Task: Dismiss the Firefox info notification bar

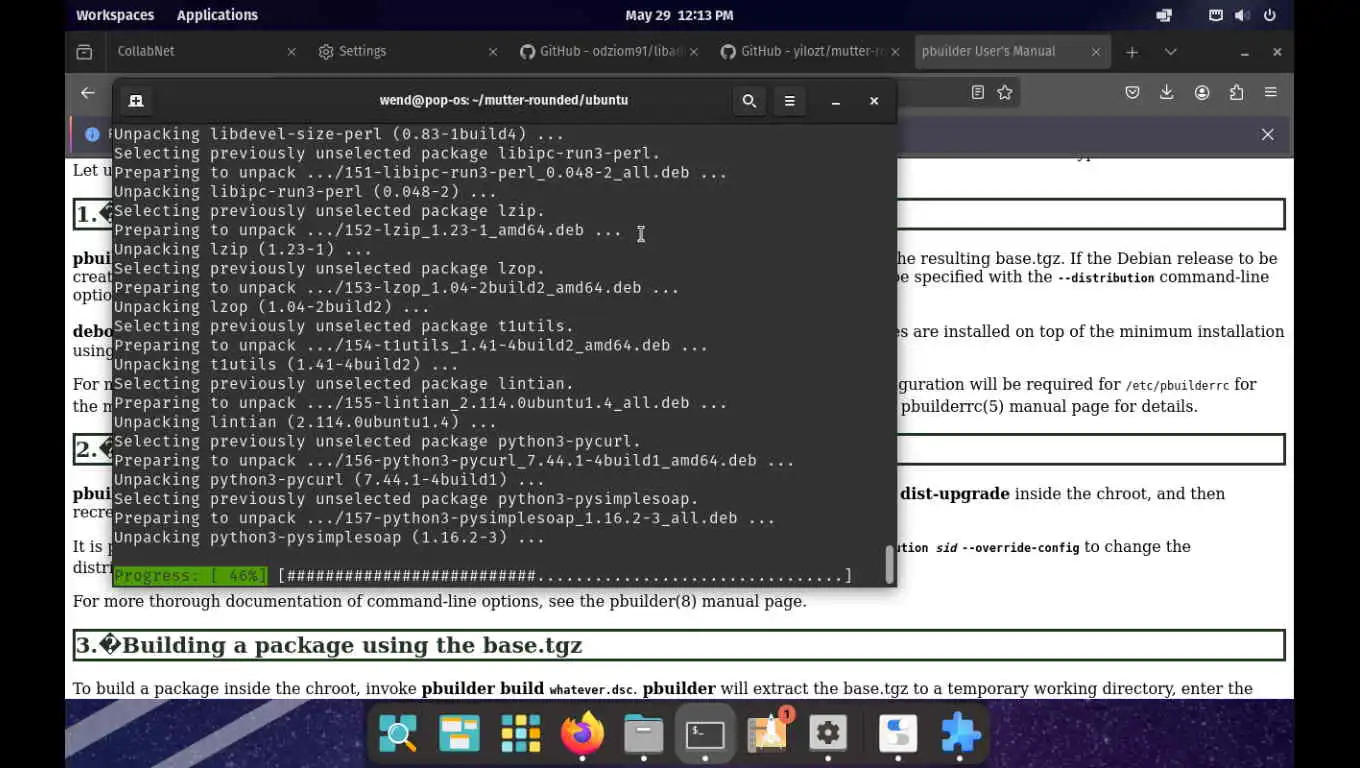Action: (1268, 134)
